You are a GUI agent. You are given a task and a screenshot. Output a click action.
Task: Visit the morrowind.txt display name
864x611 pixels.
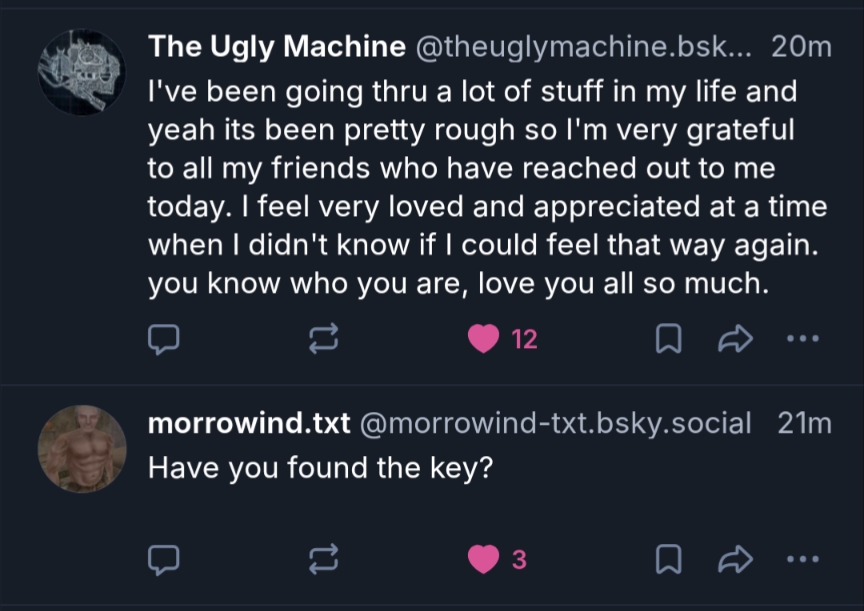click(x=249, y=423)
